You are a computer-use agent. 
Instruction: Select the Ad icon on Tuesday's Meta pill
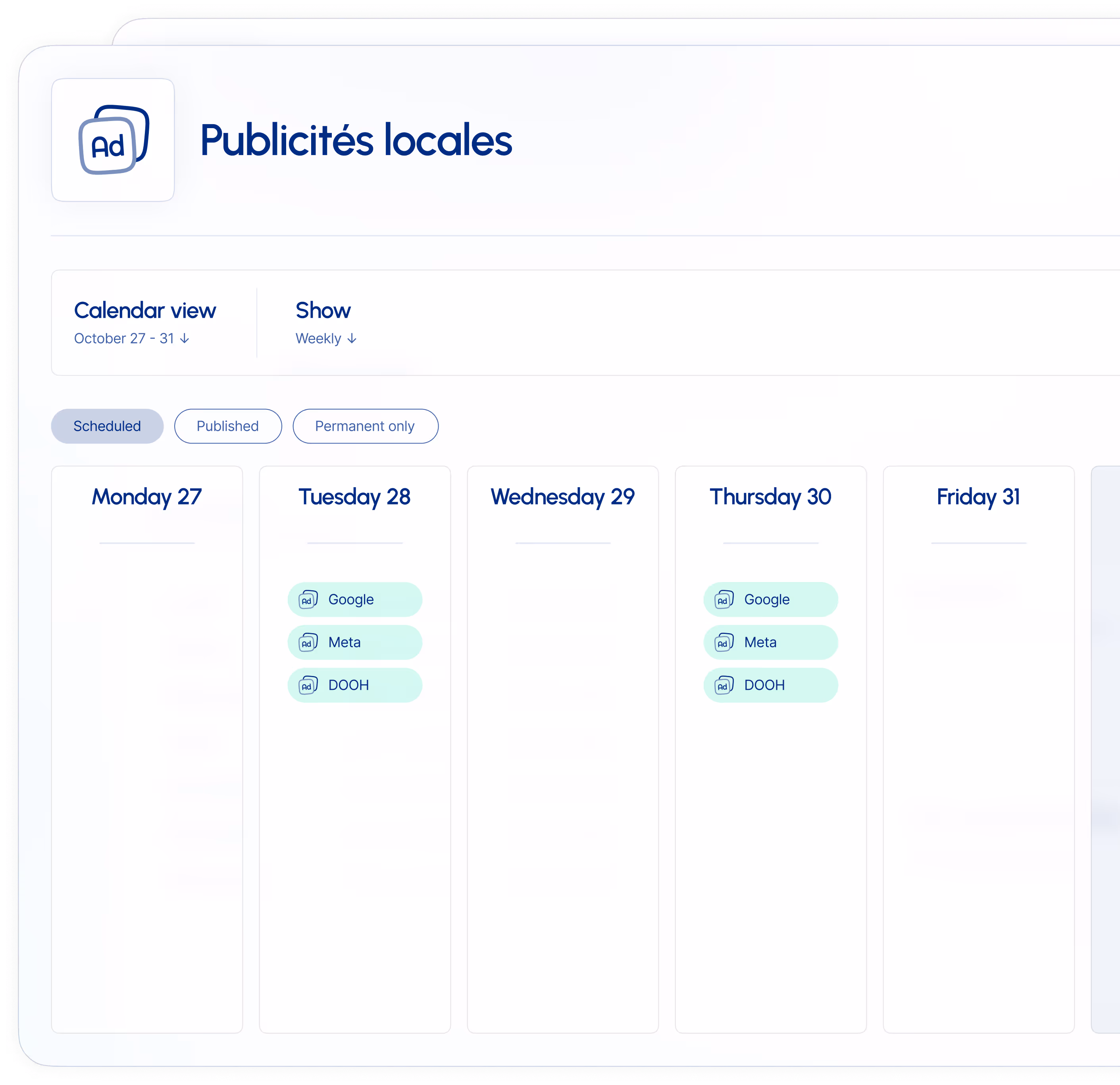[x=308, y=642]
